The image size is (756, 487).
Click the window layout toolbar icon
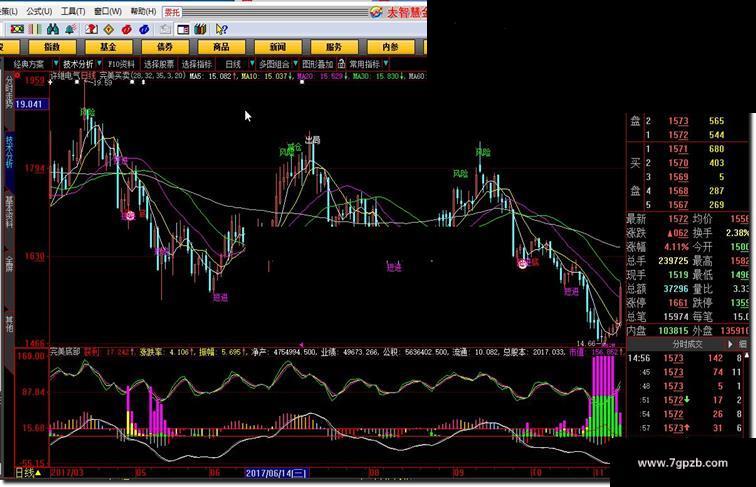(x=183, y=29)
